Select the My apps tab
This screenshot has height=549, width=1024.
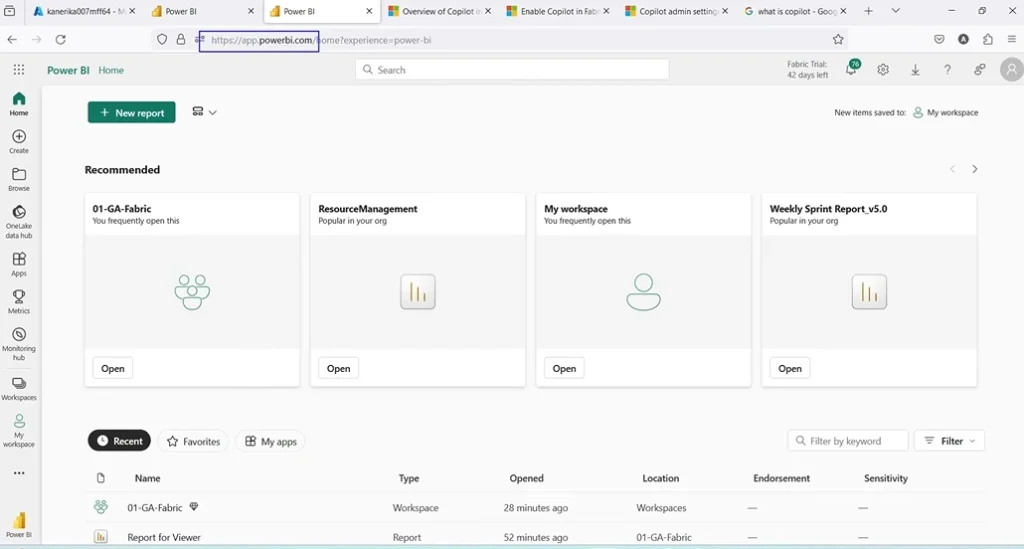(x=271, y=441)
